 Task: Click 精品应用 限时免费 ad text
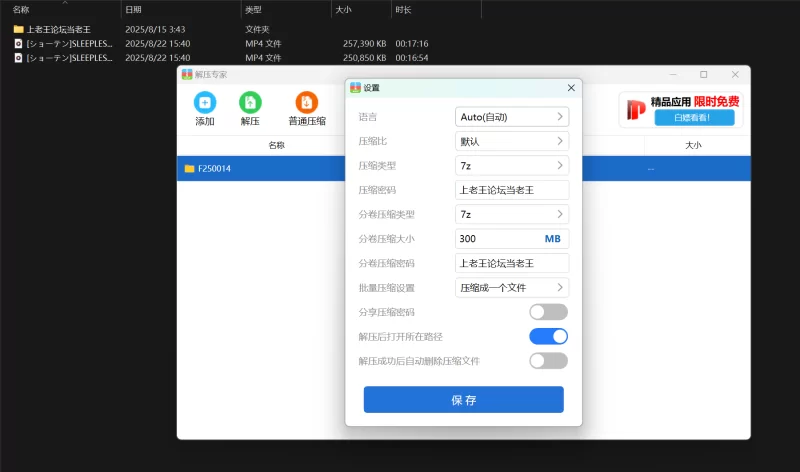[x=694, y=102]
